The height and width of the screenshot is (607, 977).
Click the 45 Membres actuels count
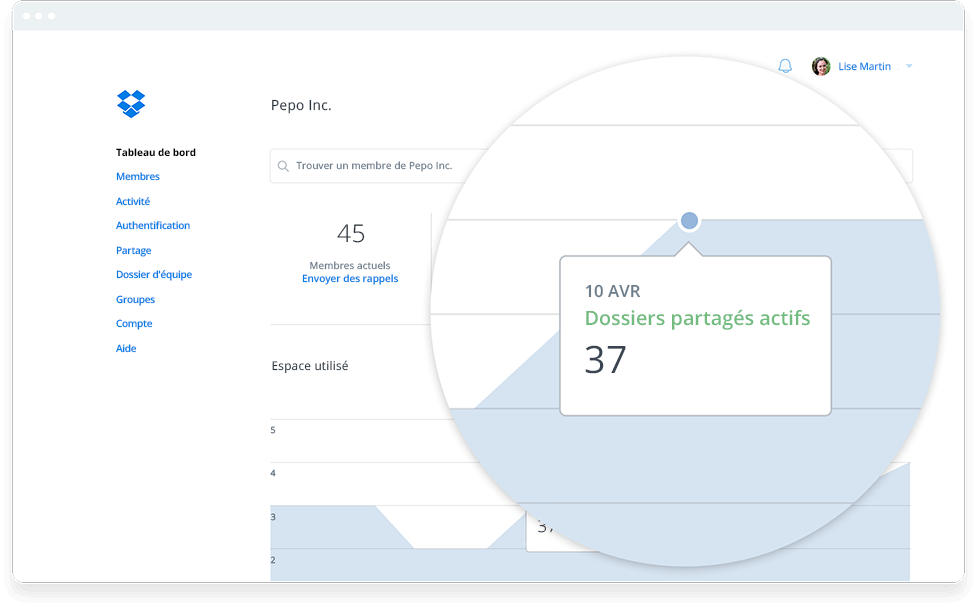tap(351, 234)
